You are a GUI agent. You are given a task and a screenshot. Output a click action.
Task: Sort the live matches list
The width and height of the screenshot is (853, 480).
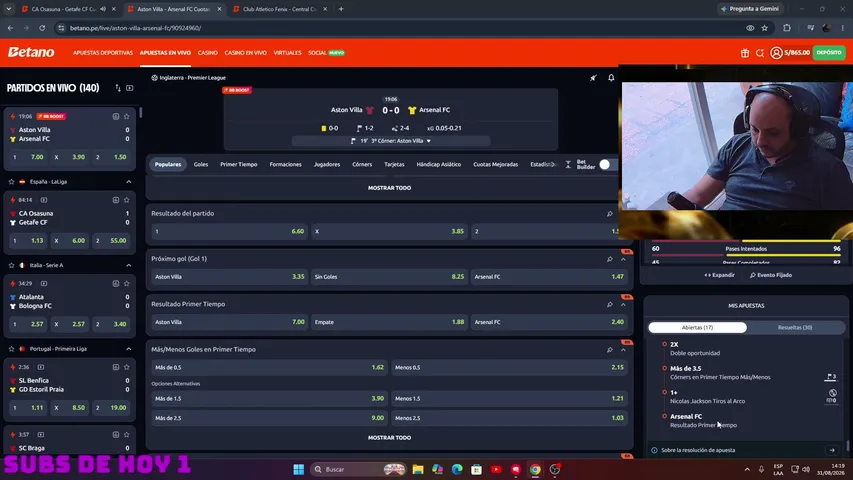(x=118, y=88)
